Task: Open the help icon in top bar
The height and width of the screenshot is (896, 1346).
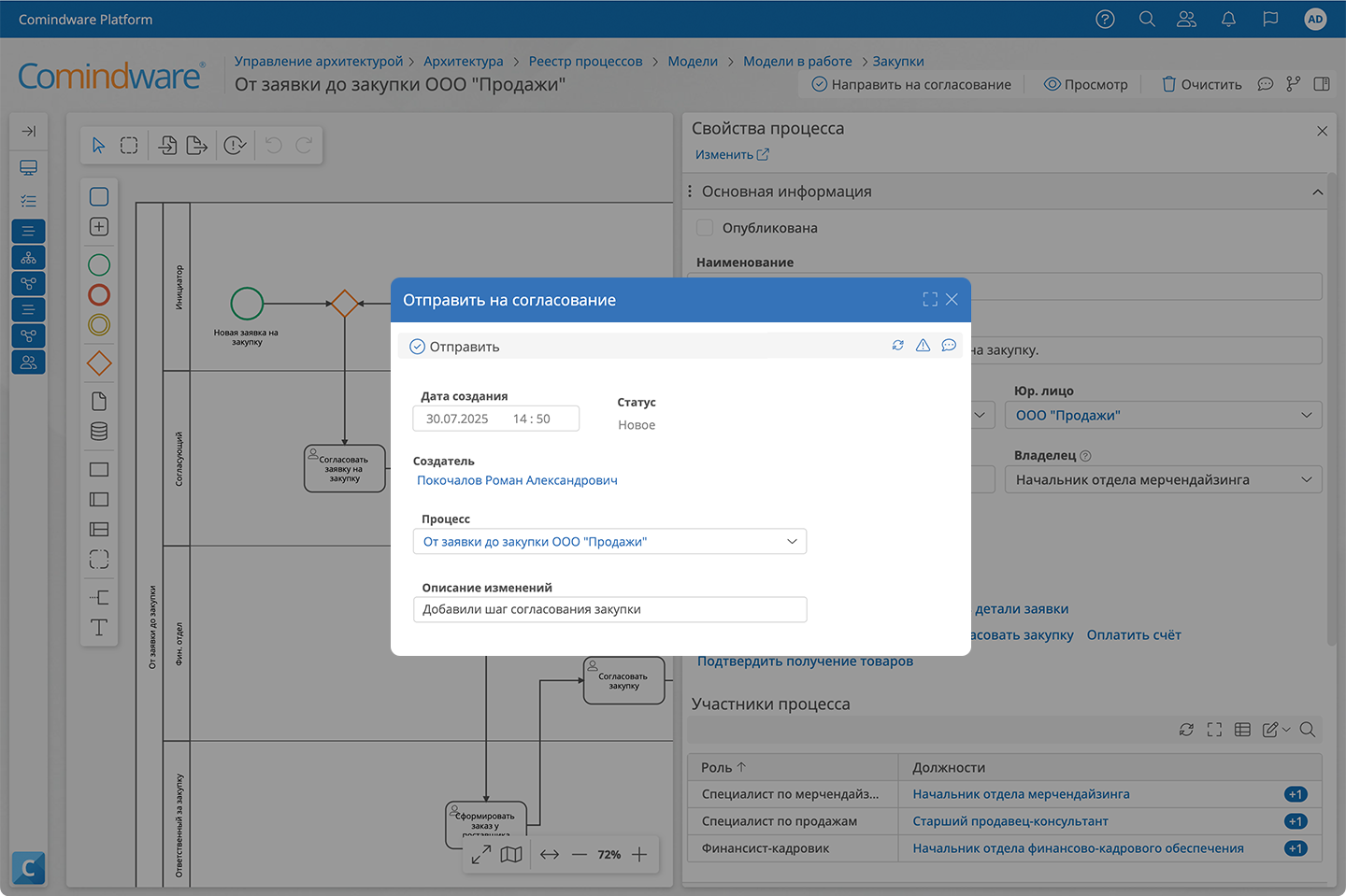Action: 1105,19
